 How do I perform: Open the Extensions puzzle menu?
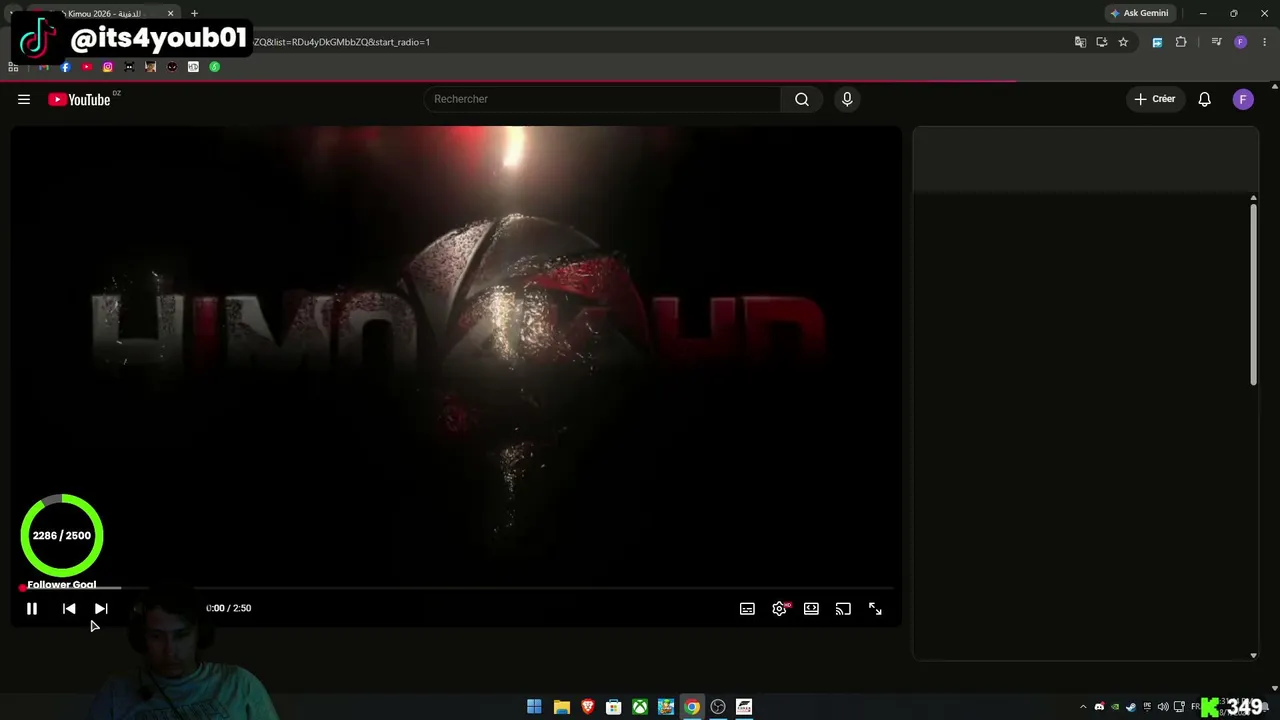[1181, 42]
